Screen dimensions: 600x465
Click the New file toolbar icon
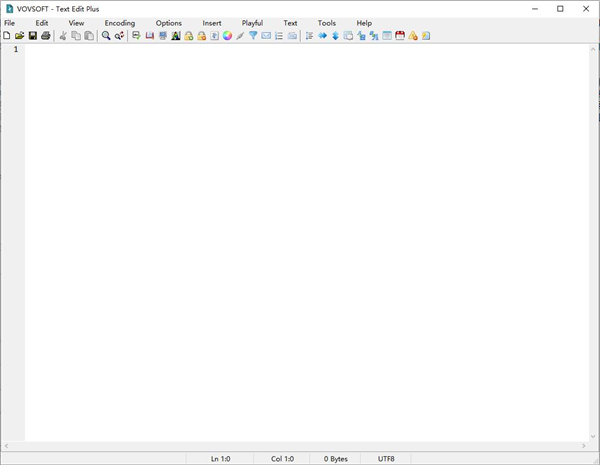pos(7,36)
